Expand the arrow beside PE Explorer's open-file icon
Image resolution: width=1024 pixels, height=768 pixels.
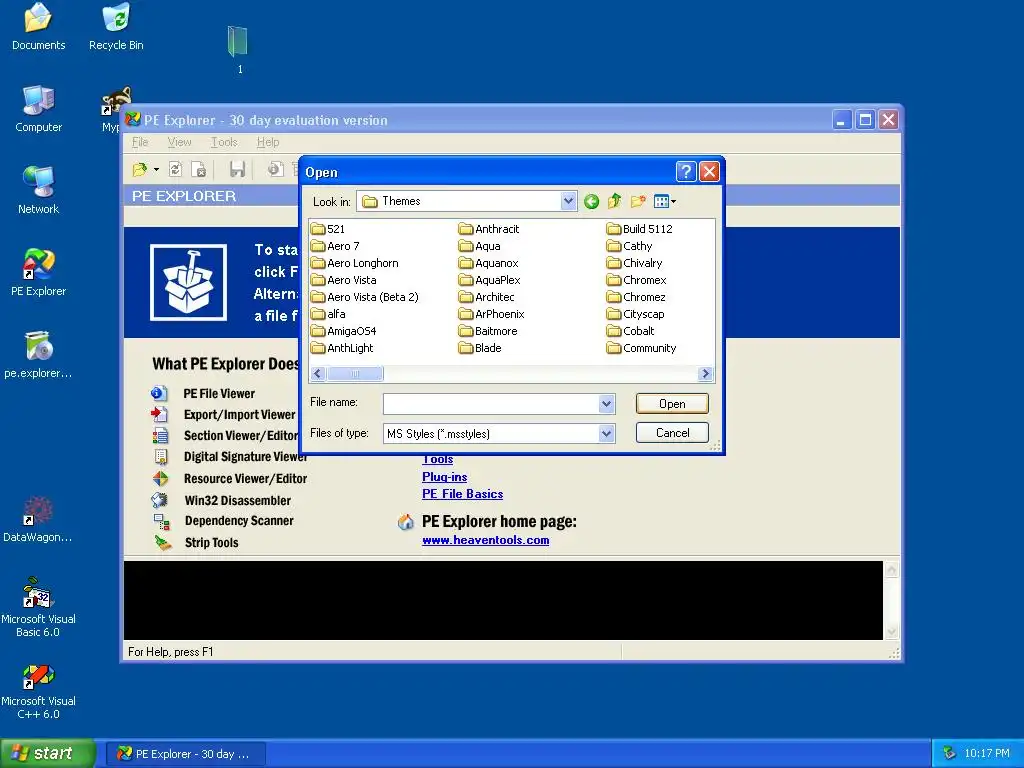pyautogui.click(x=157, y=170)
